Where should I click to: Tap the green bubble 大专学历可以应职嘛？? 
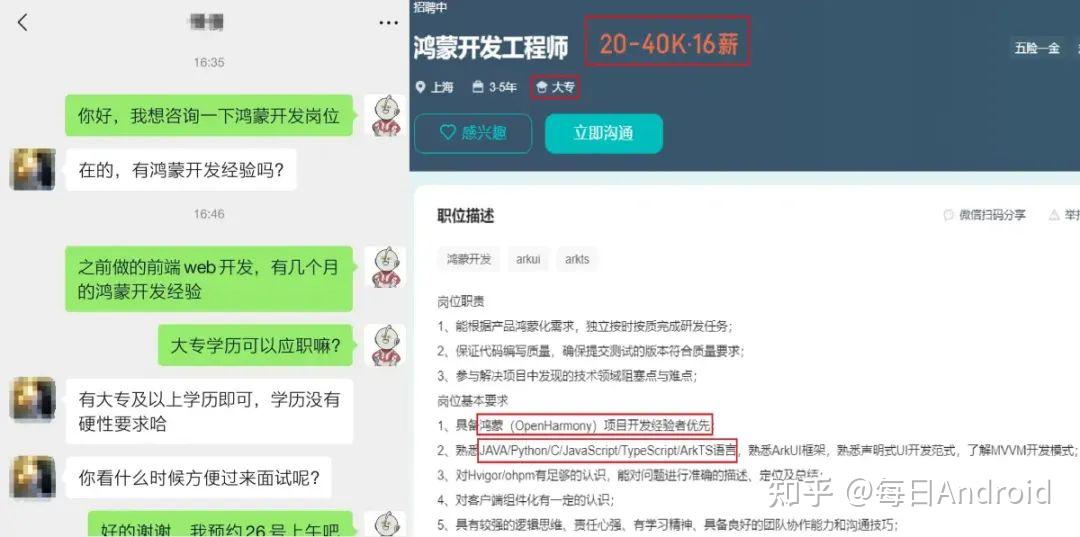click(x=256, y=345)
